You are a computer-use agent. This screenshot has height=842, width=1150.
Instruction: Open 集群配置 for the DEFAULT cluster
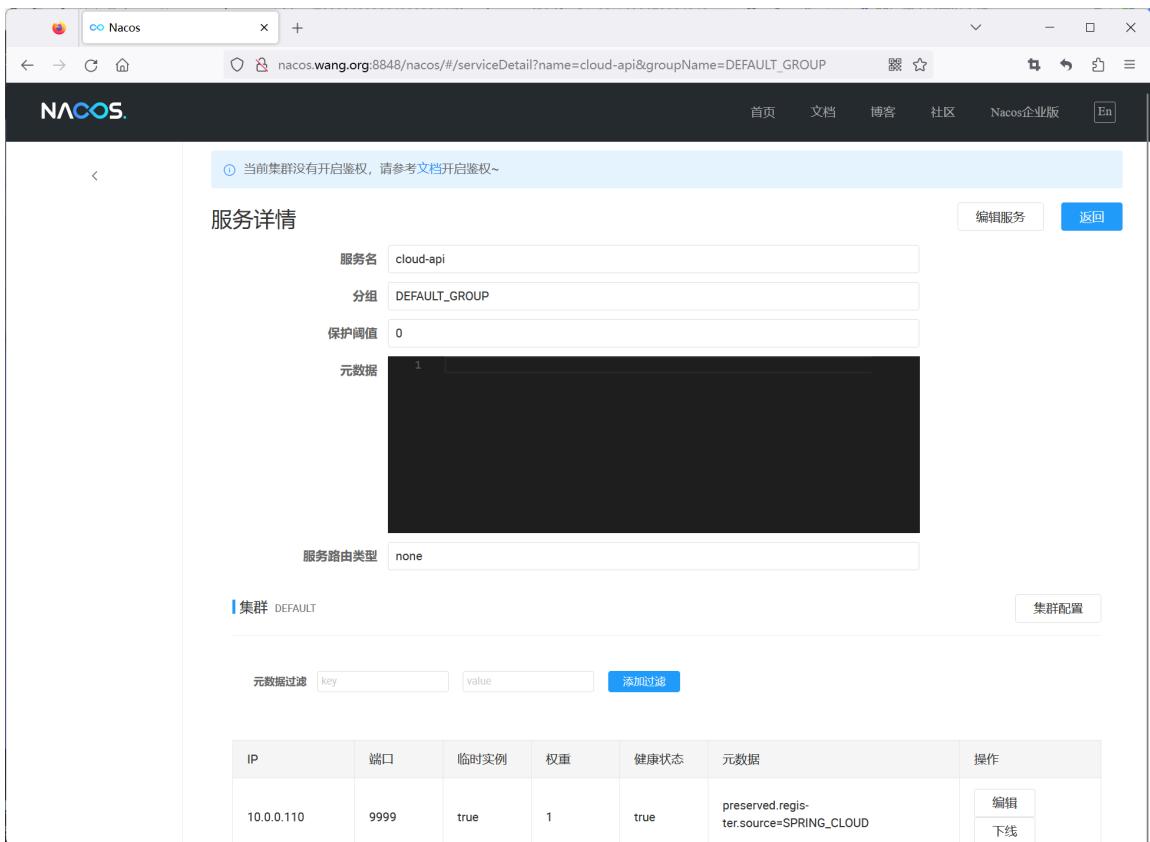tap(1058, 608)
